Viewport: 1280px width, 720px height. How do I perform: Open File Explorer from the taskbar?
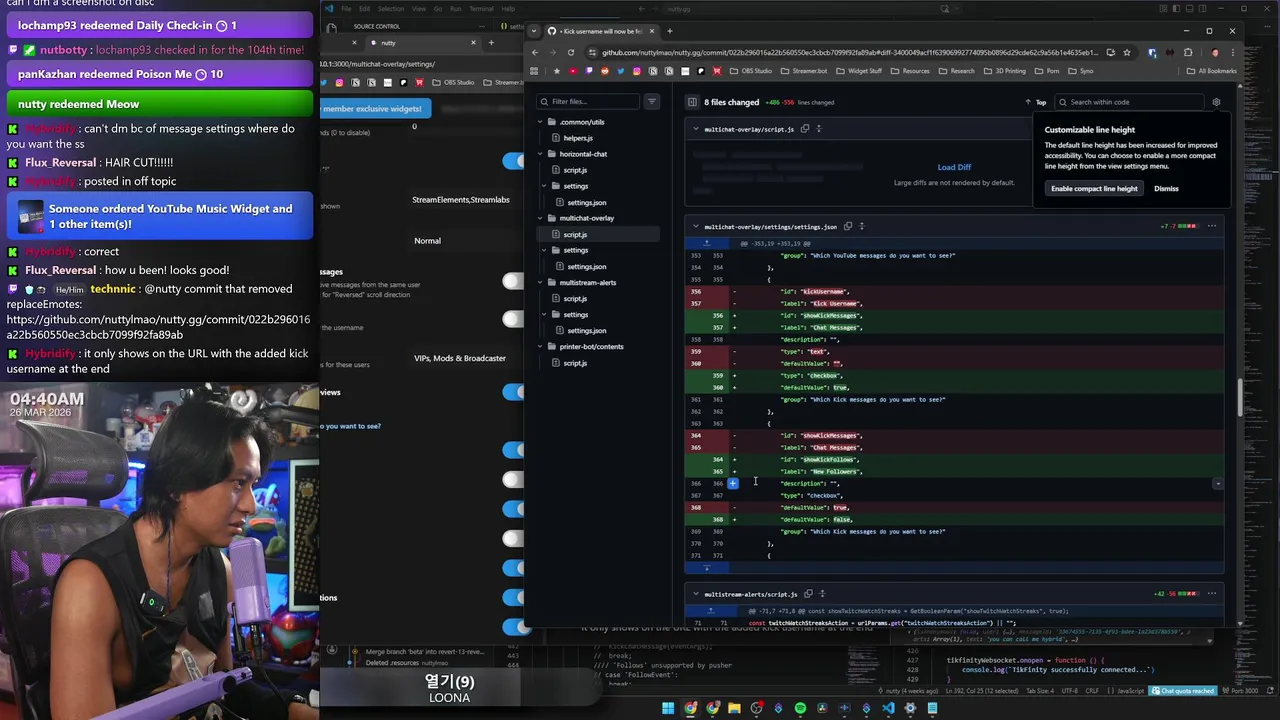point(734,709)
